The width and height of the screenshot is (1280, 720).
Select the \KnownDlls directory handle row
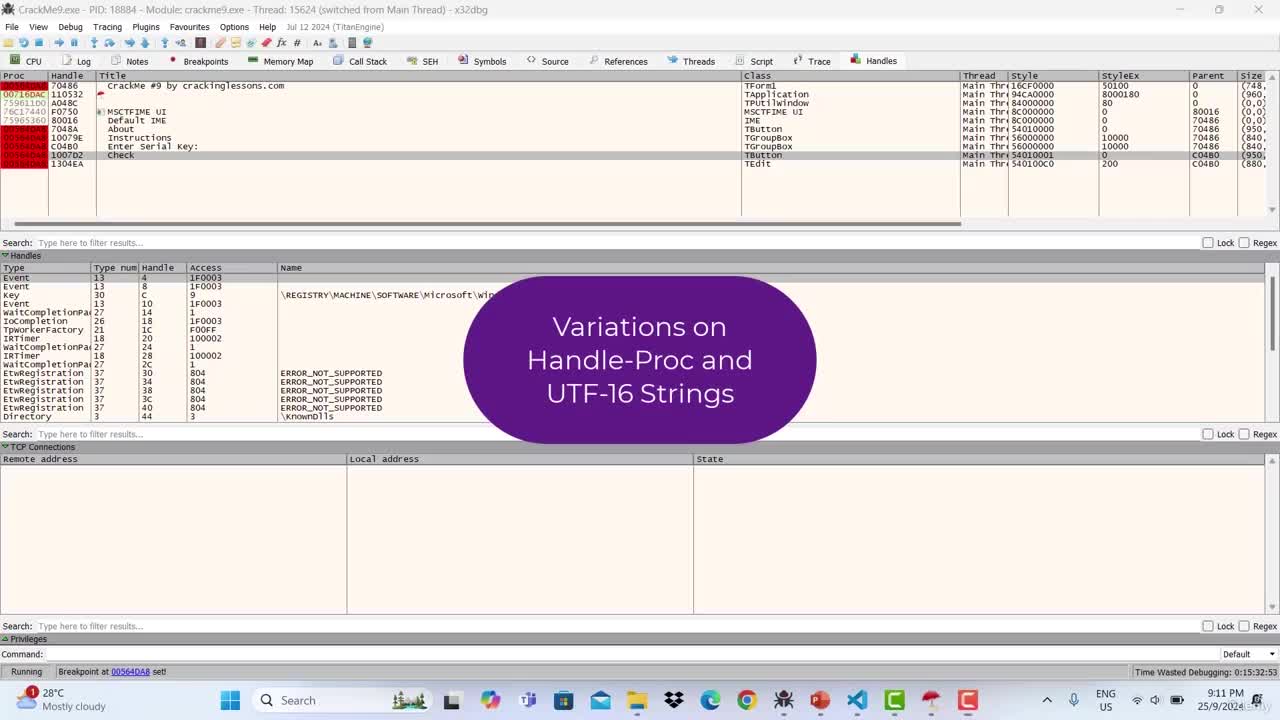click(x=633, y=417)
